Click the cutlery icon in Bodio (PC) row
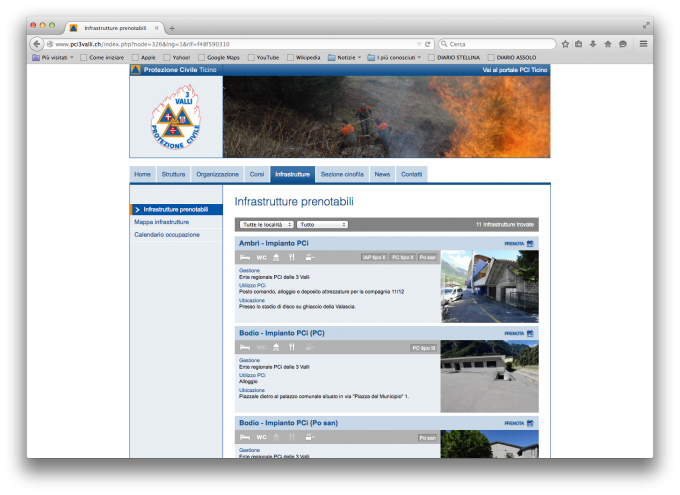The width and height of the screenshot is (680, 495). [x=292, y=347]
